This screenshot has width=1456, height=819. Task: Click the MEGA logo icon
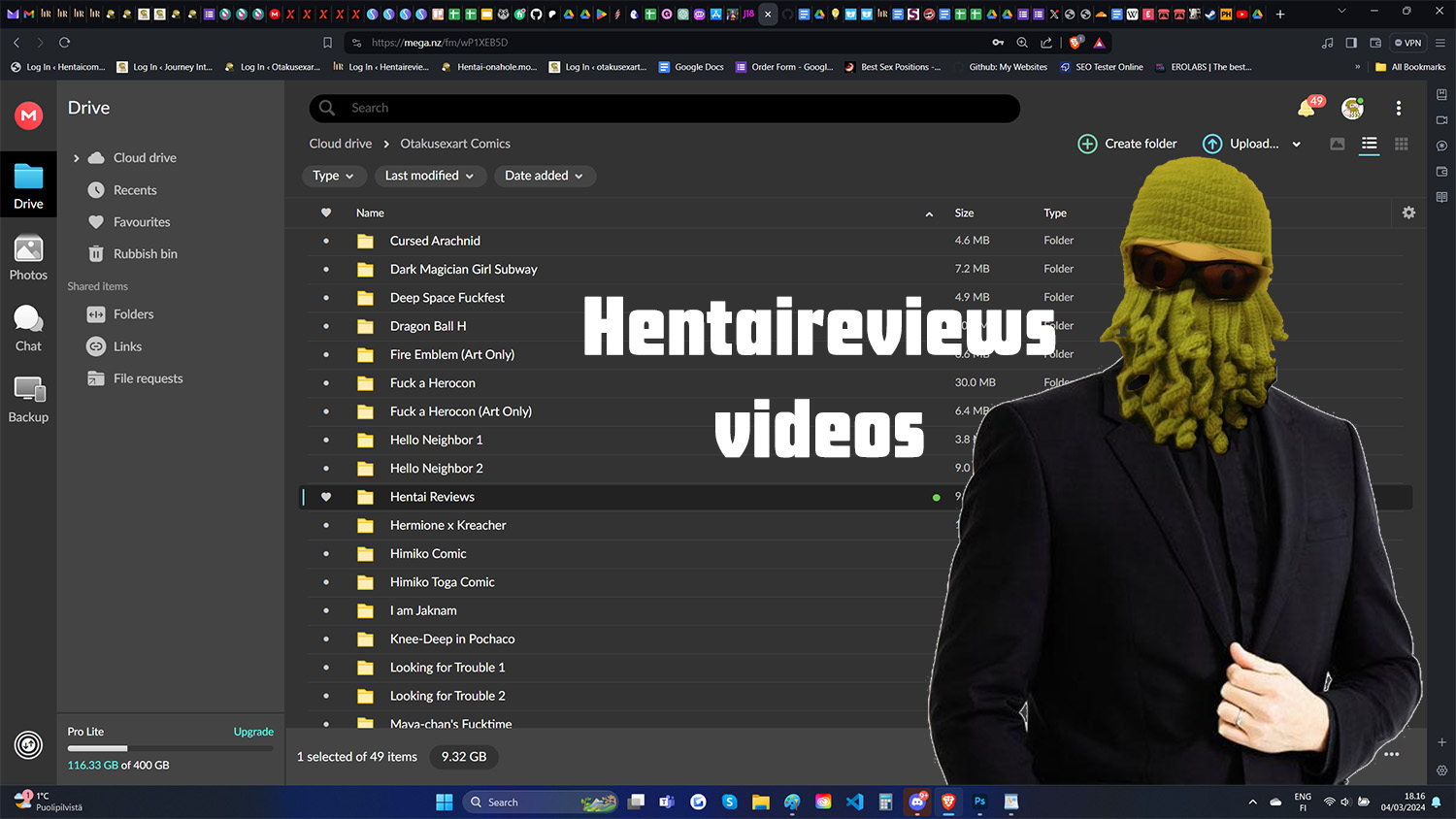click(x=29, y=115)
